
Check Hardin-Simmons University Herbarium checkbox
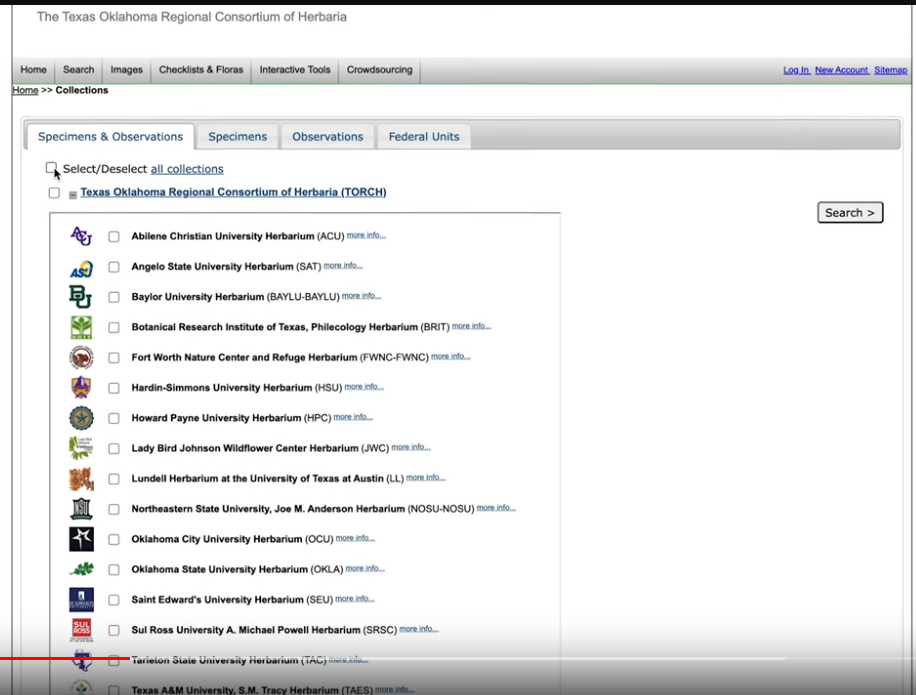pyautogui.click(x=114, y=388)
